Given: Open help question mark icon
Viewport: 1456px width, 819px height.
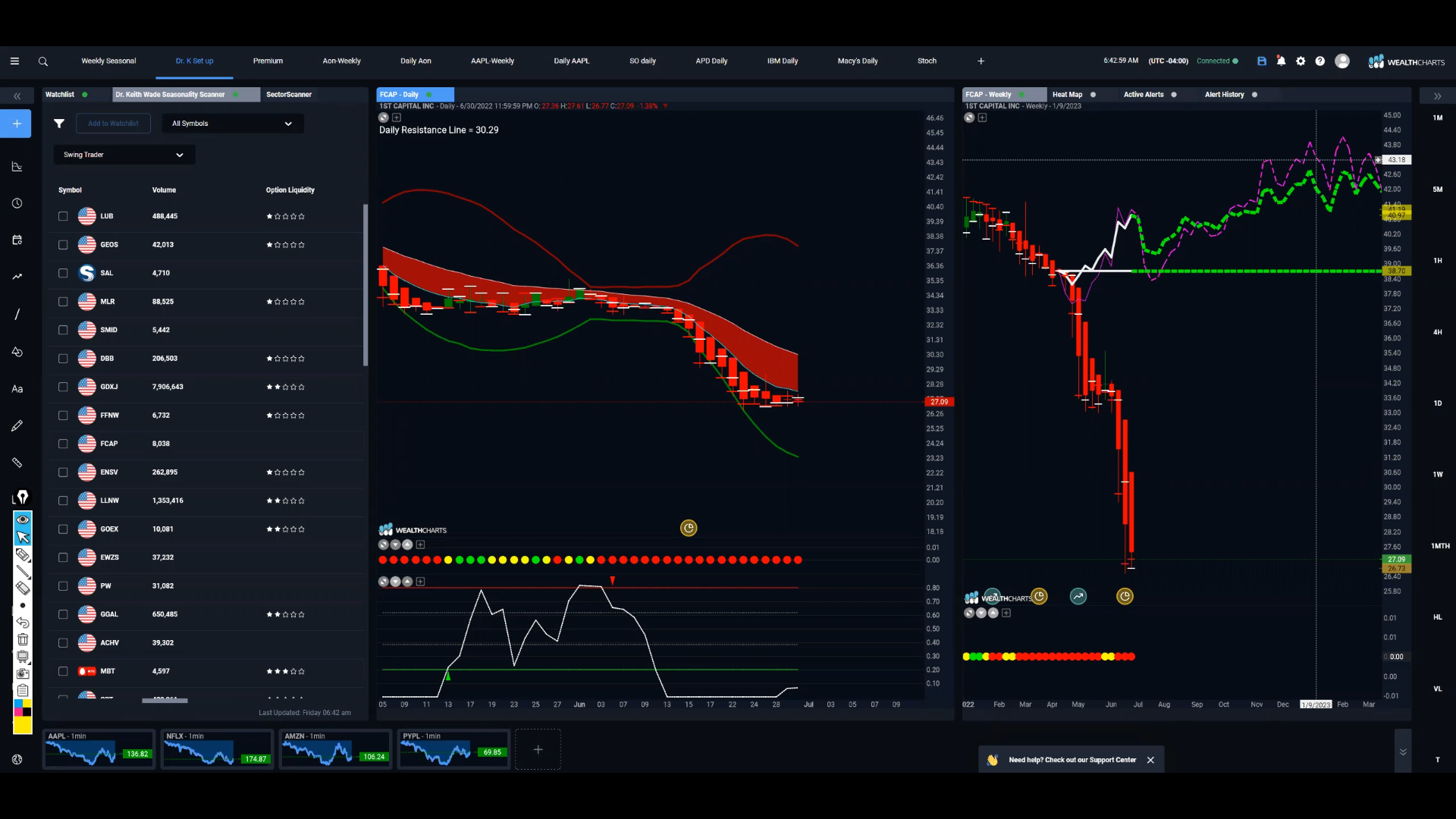Looking at the screenshot, I should click(1320, 61).
